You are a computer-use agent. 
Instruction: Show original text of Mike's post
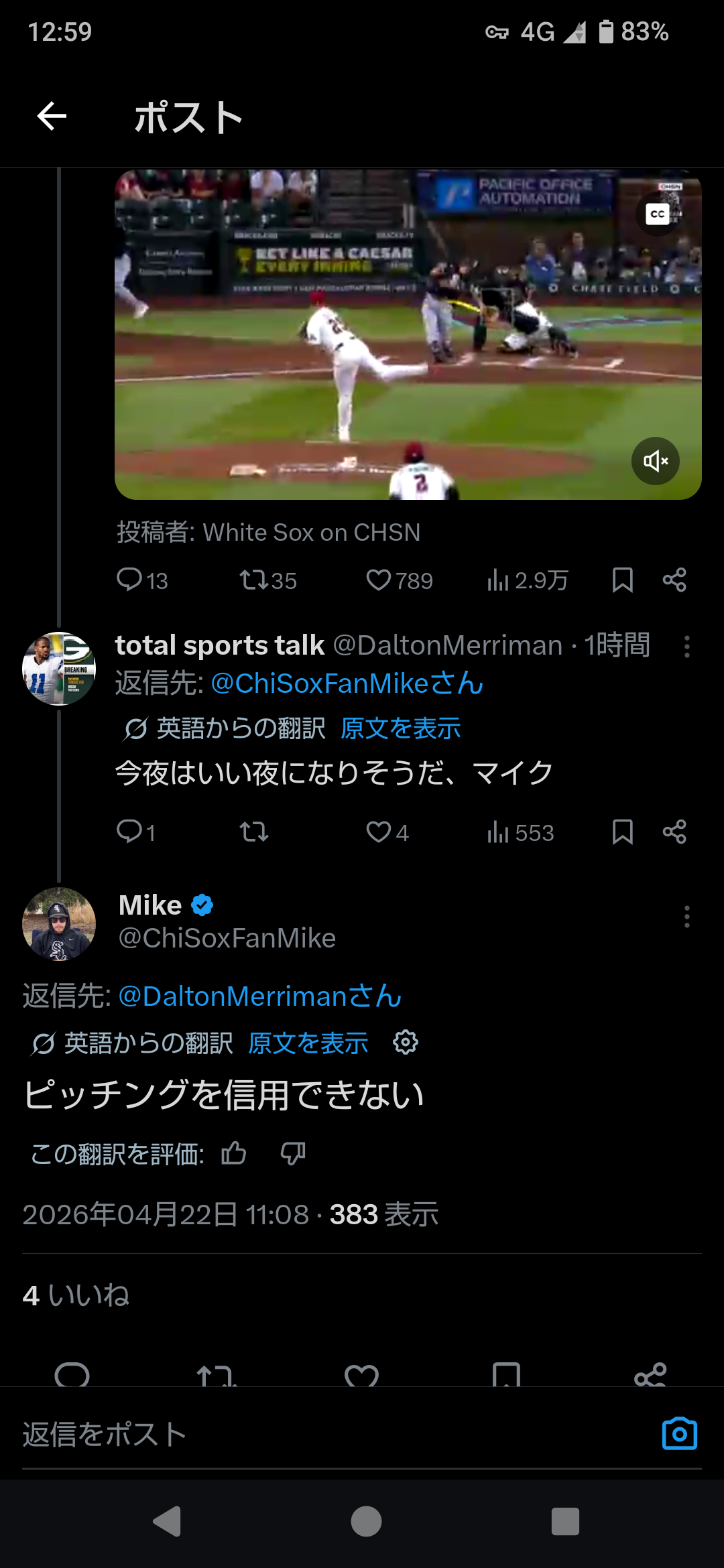click(x=308, y=1043)
